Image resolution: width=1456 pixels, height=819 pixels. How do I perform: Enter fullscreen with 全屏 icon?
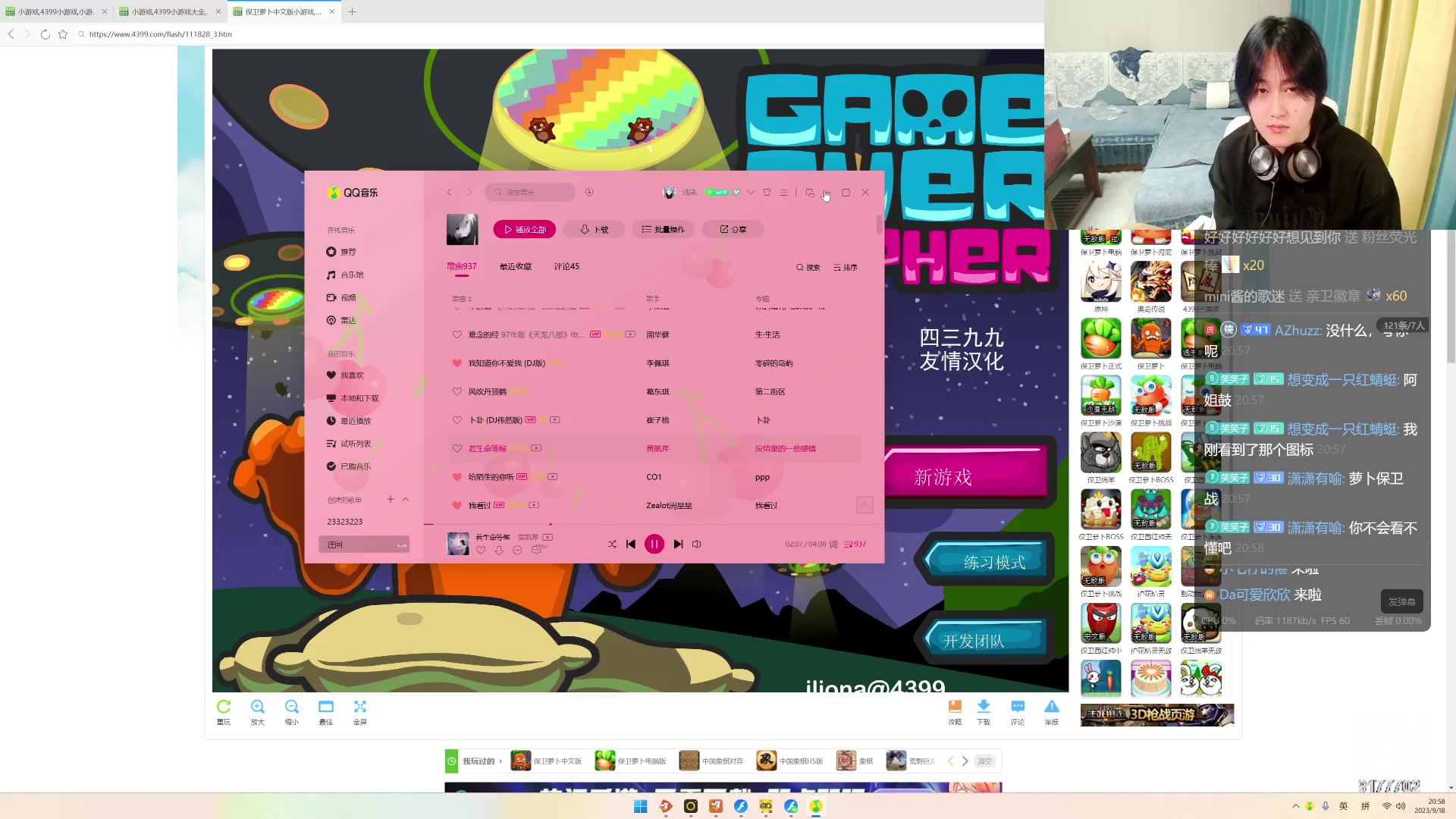pos(360,711)
